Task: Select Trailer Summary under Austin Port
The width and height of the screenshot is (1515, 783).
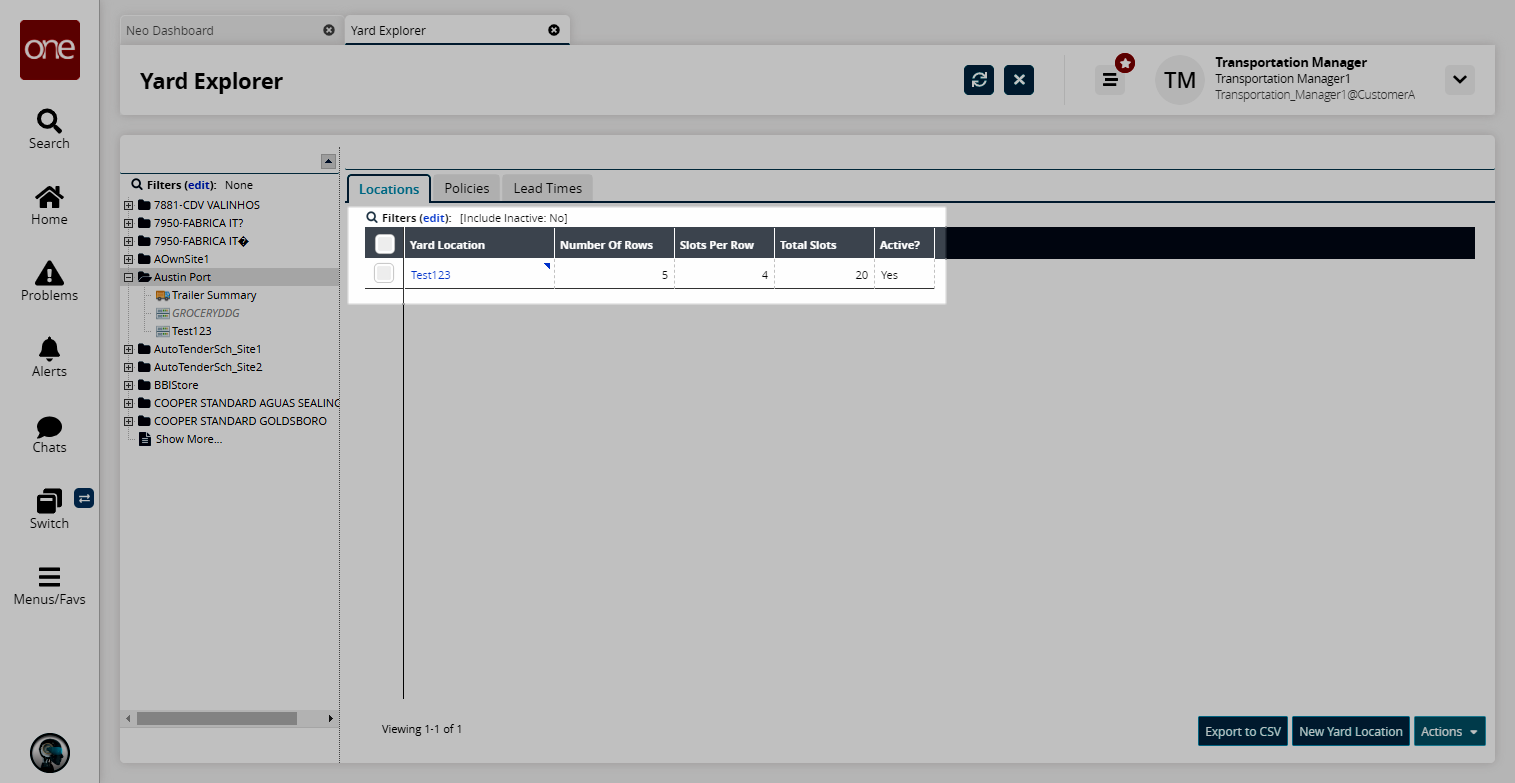Action: point(214,295)
